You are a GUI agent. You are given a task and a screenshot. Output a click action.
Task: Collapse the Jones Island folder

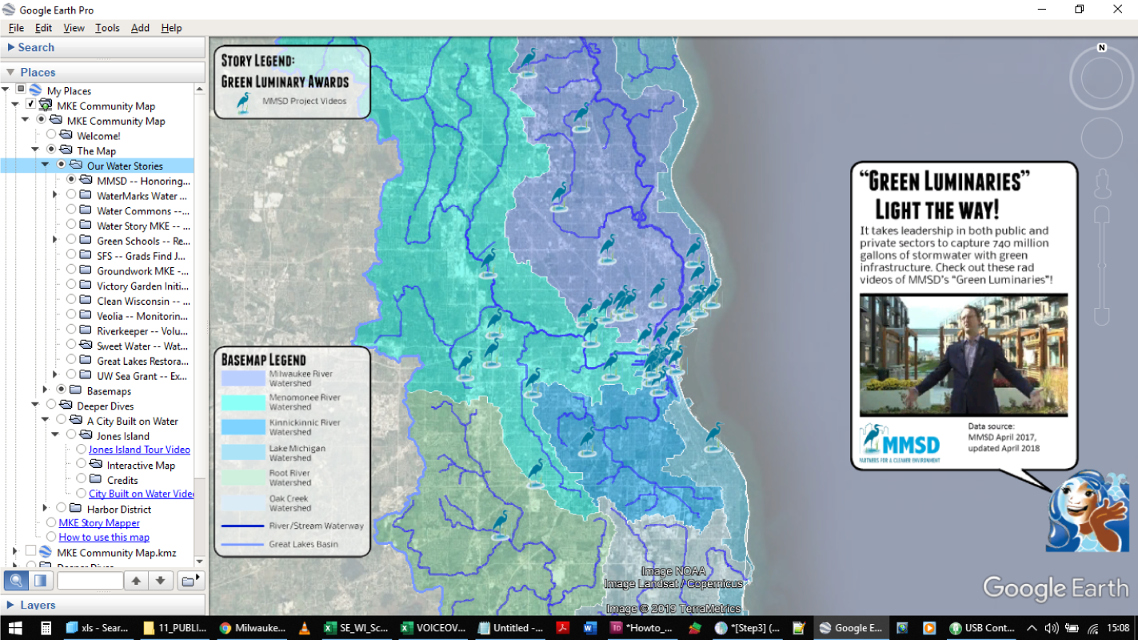(56, 435)
